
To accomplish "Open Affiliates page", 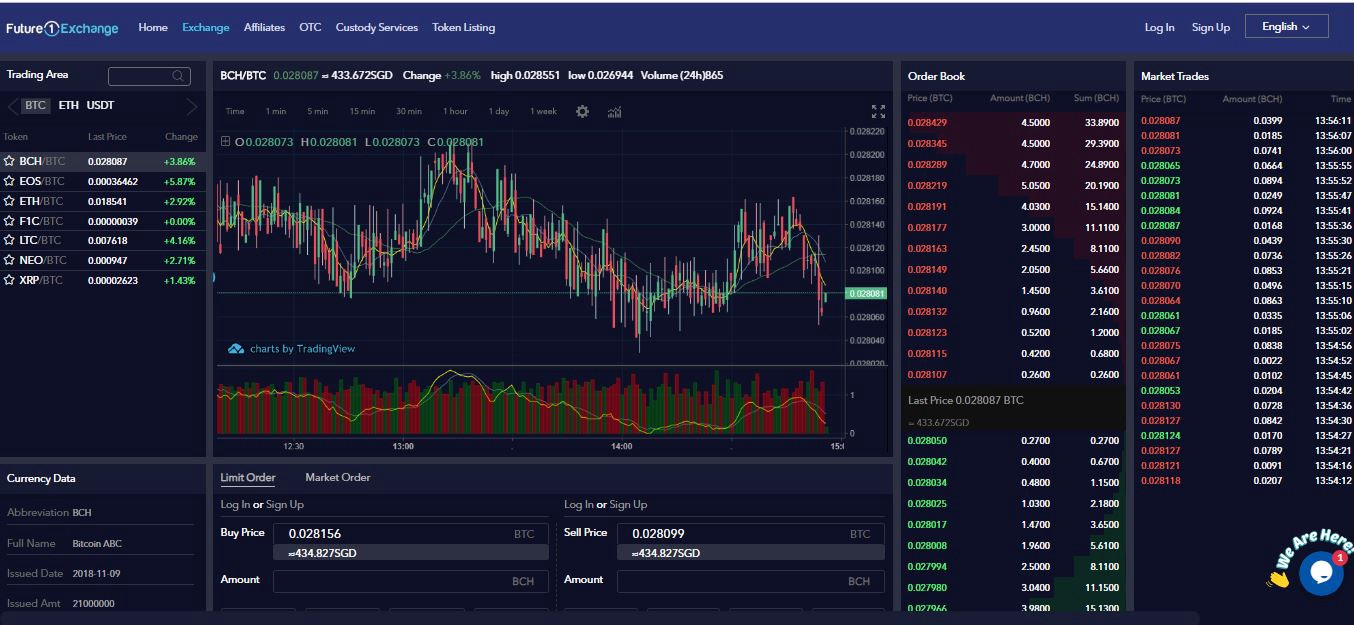I will (264, 27).
